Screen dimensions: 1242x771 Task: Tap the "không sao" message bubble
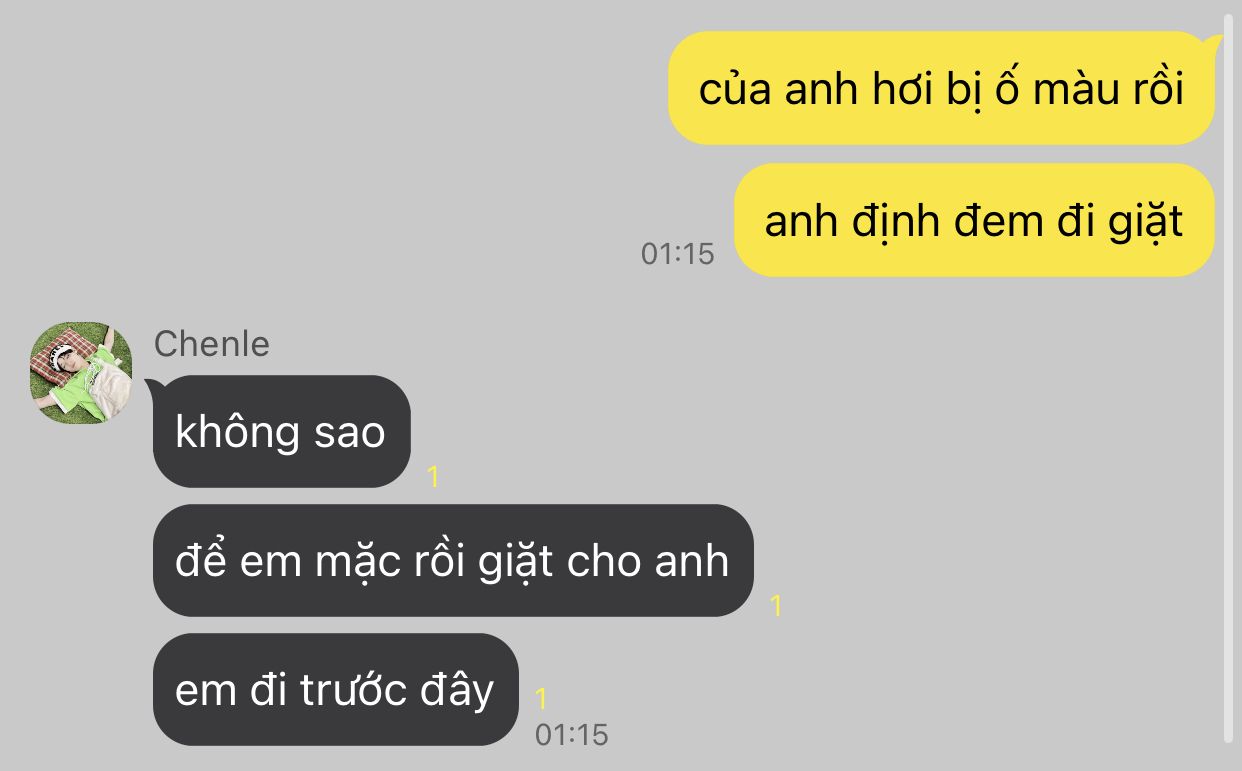point(281,432)
